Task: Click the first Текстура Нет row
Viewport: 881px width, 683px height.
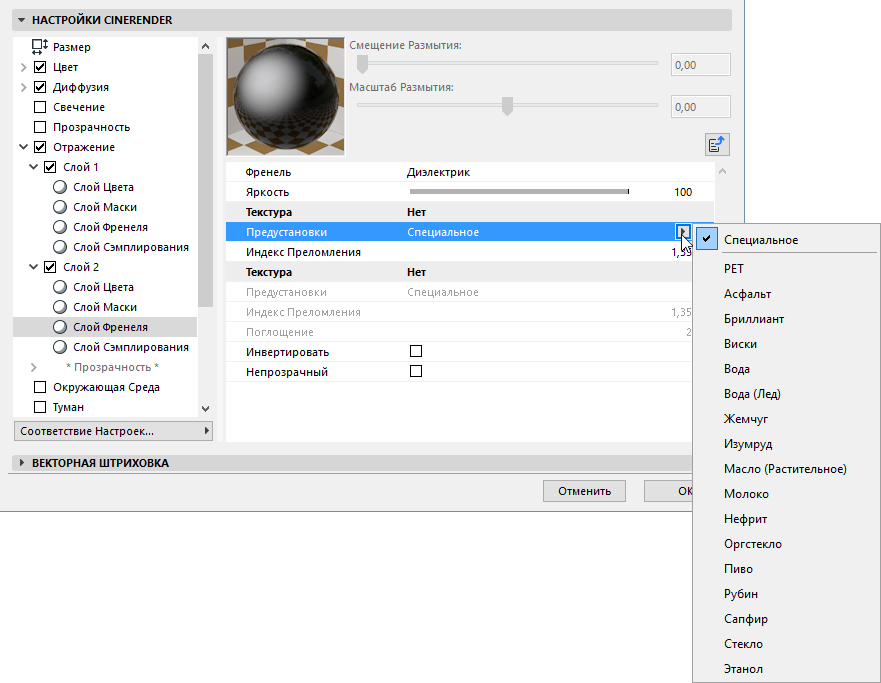Action: (470, 212)
